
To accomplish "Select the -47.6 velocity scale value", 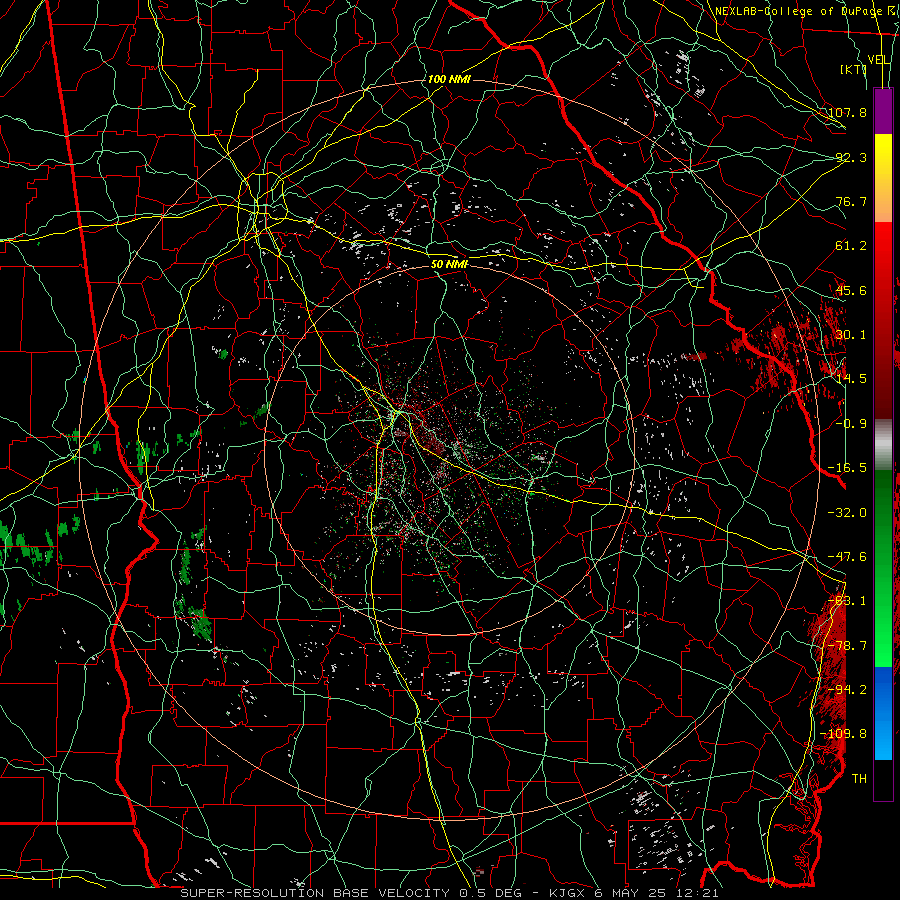I will tap(848, 557).
